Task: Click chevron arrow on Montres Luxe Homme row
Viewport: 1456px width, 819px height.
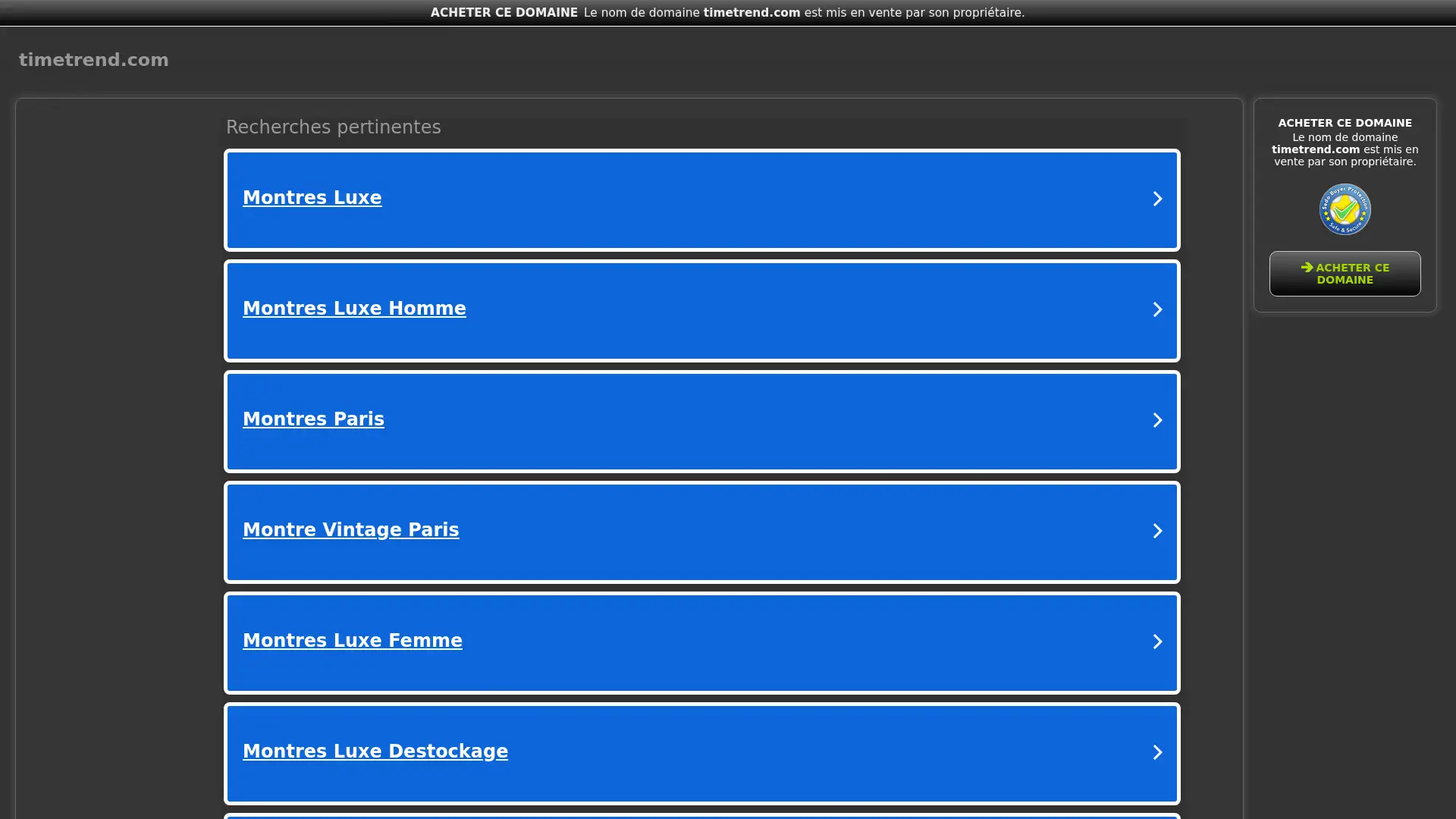Action: (x=1157, y=309)
